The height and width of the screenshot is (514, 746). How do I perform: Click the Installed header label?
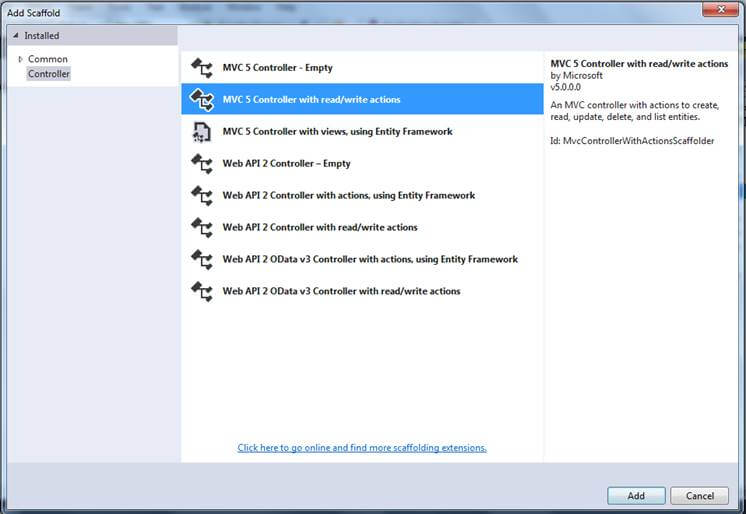tap(42, 36)
